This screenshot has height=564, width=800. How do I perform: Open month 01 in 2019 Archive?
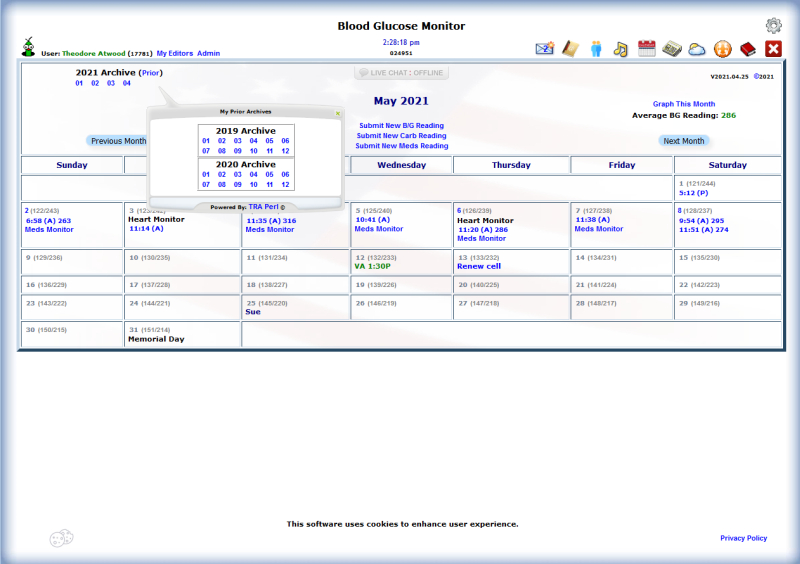click(x=206, y=141)
